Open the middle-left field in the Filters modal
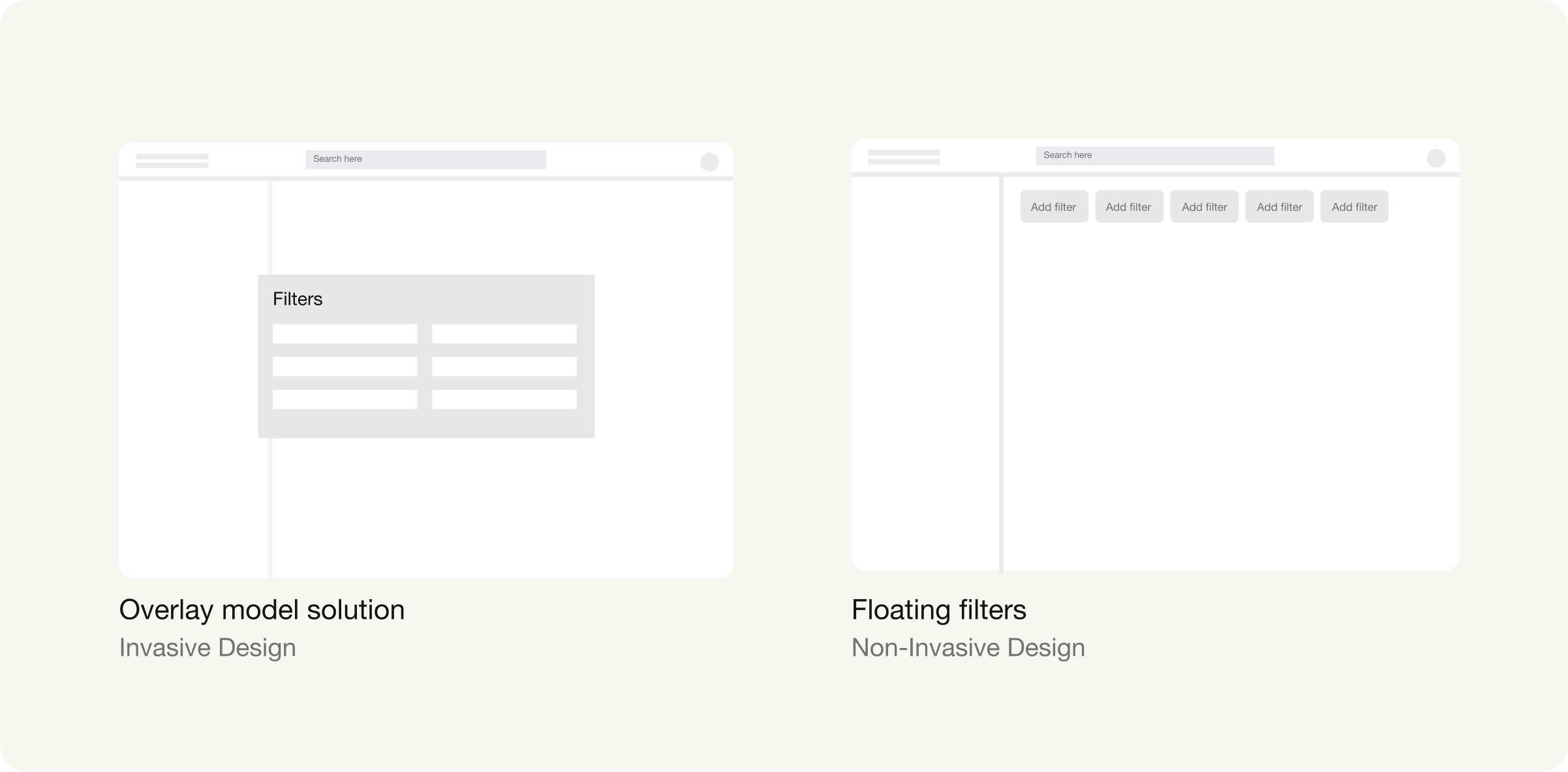The height and width of the screenshot is (772, 1568). tap(345, 366)
